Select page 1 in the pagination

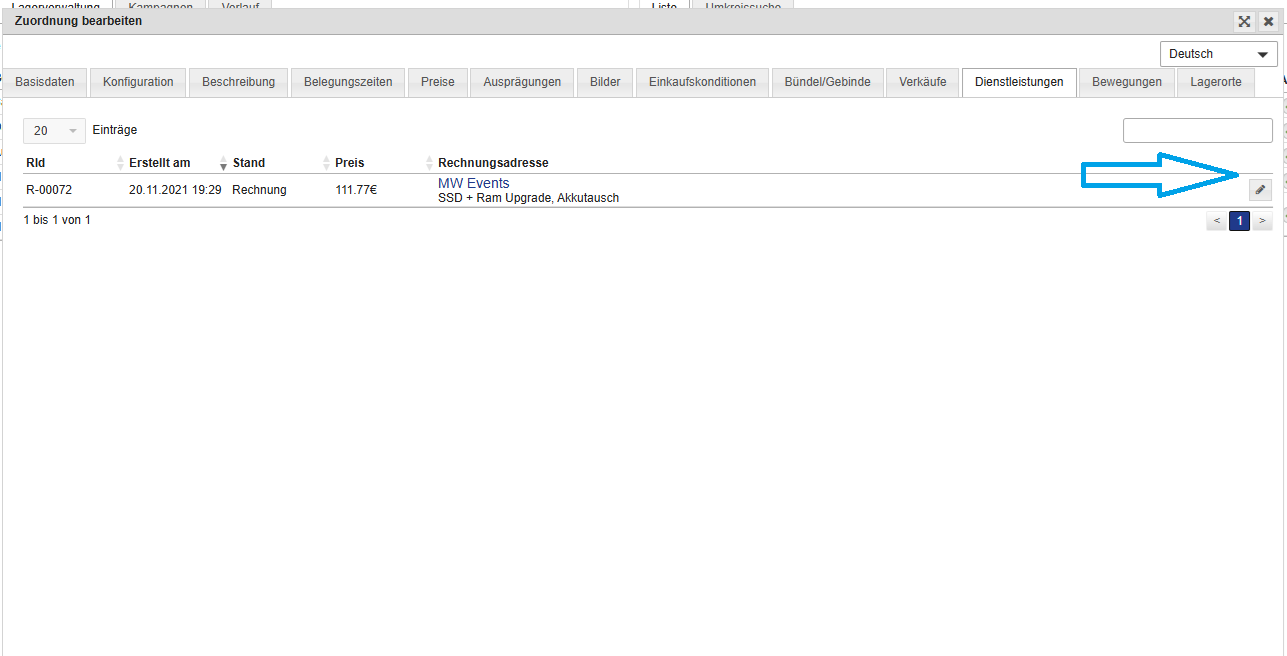(x=1239, y=221)
